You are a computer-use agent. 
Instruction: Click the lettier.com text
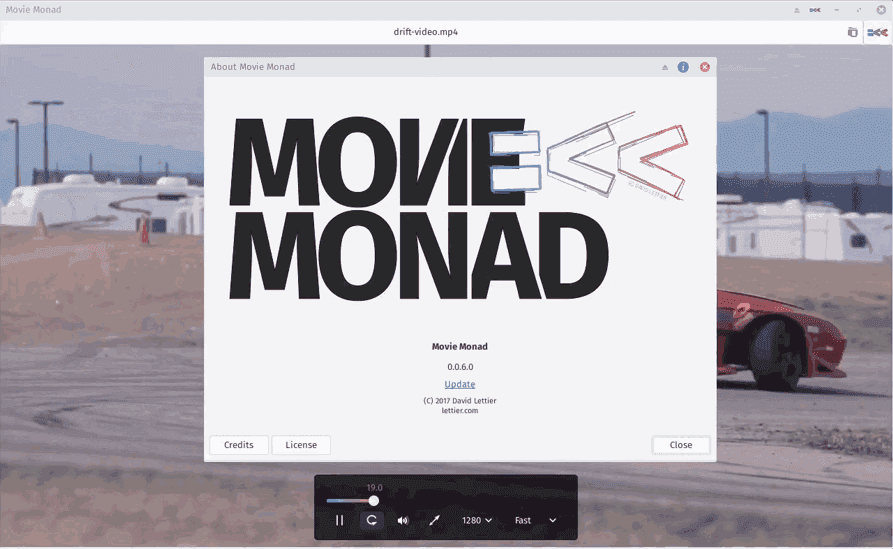pos(460,410)
